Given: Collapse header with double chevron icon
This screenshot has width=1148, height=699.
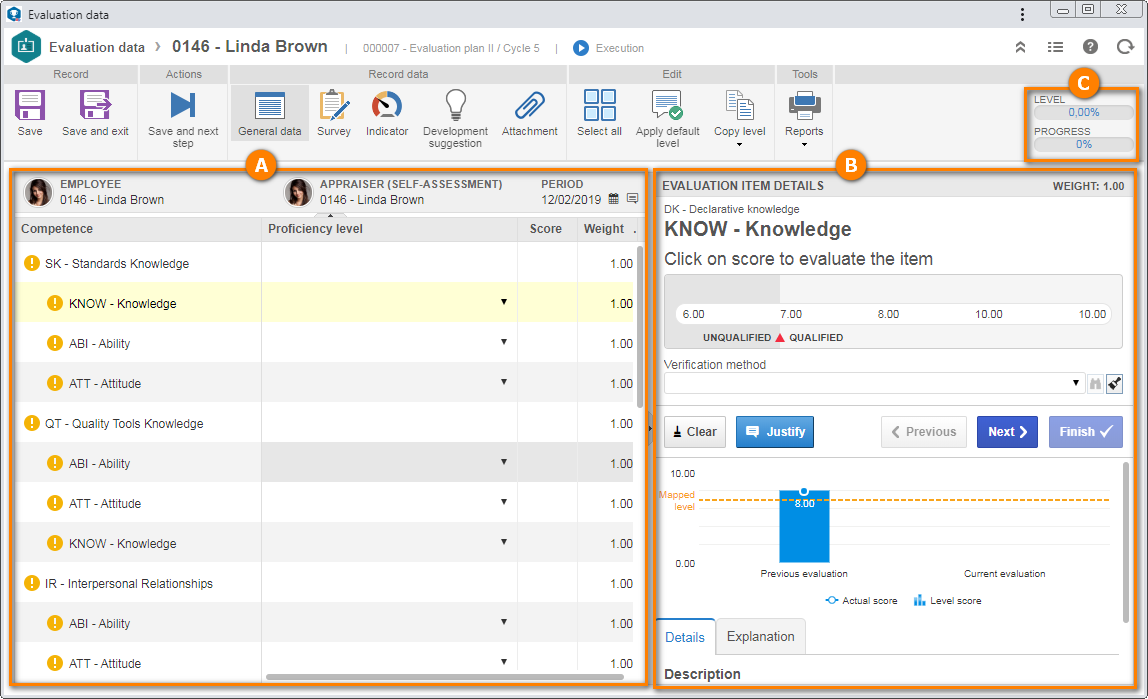Looking at the screenshot, I should tap(1020, 47).
